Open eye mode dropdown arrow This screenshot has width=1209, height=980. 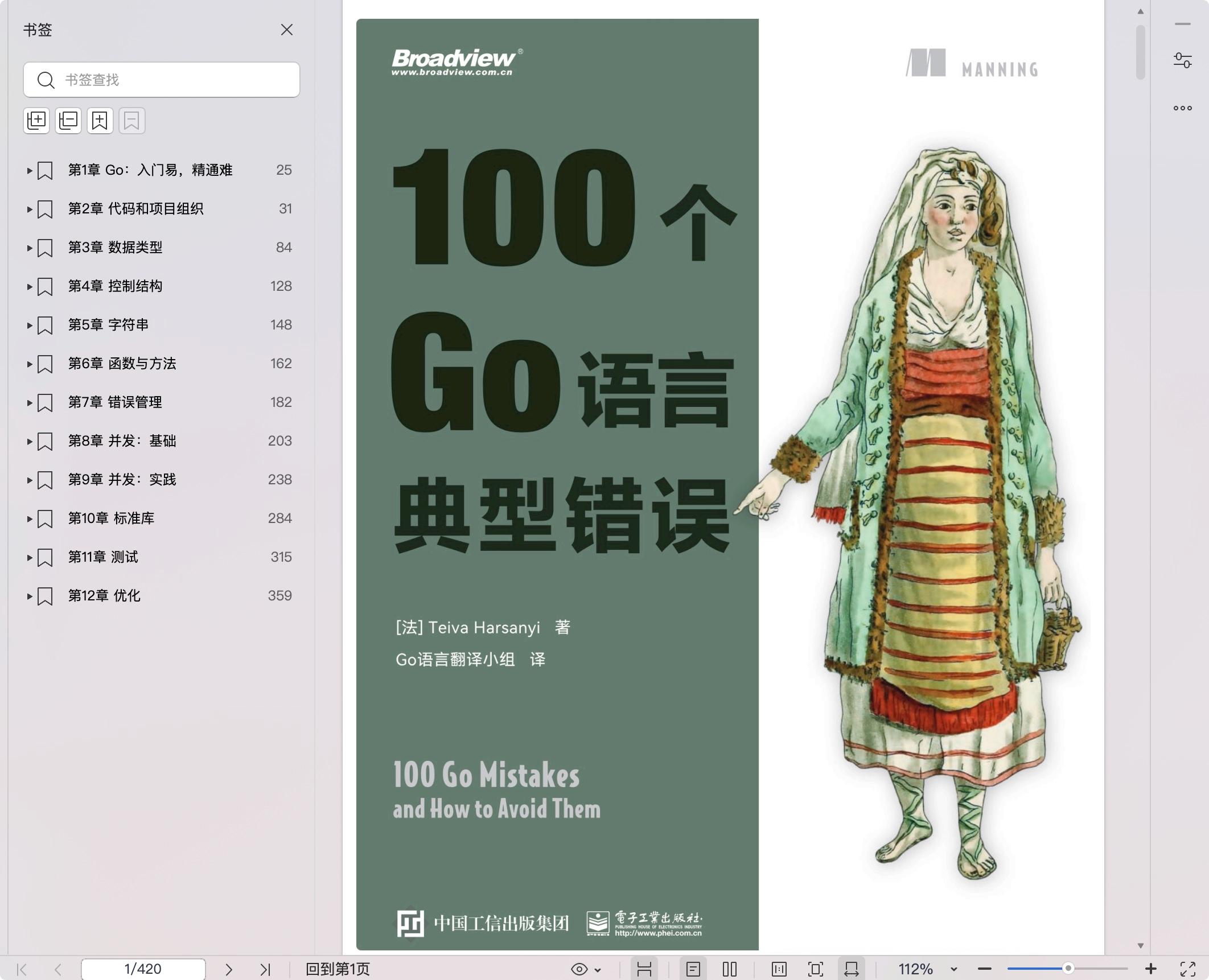point(598,970)
